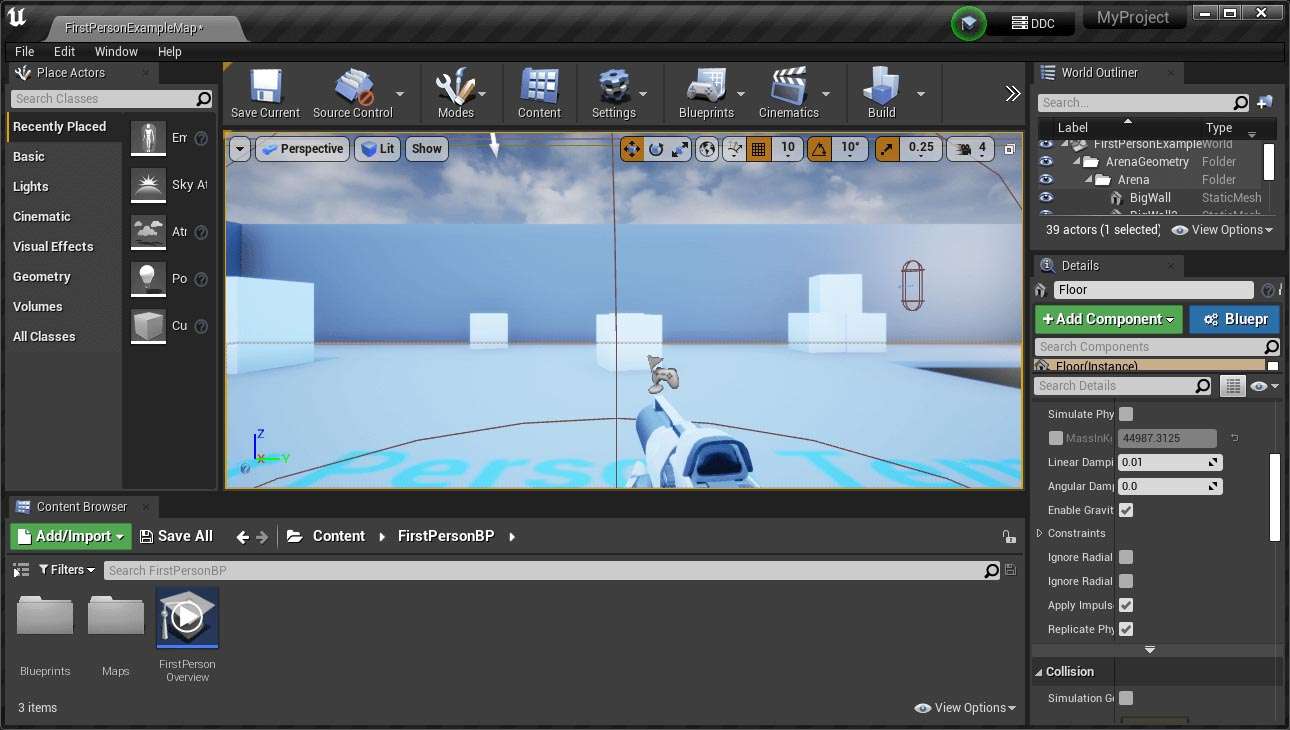
Task: Open the Cinematics toolbar icon
Action: pyautogui.click(x=788, y=88)
